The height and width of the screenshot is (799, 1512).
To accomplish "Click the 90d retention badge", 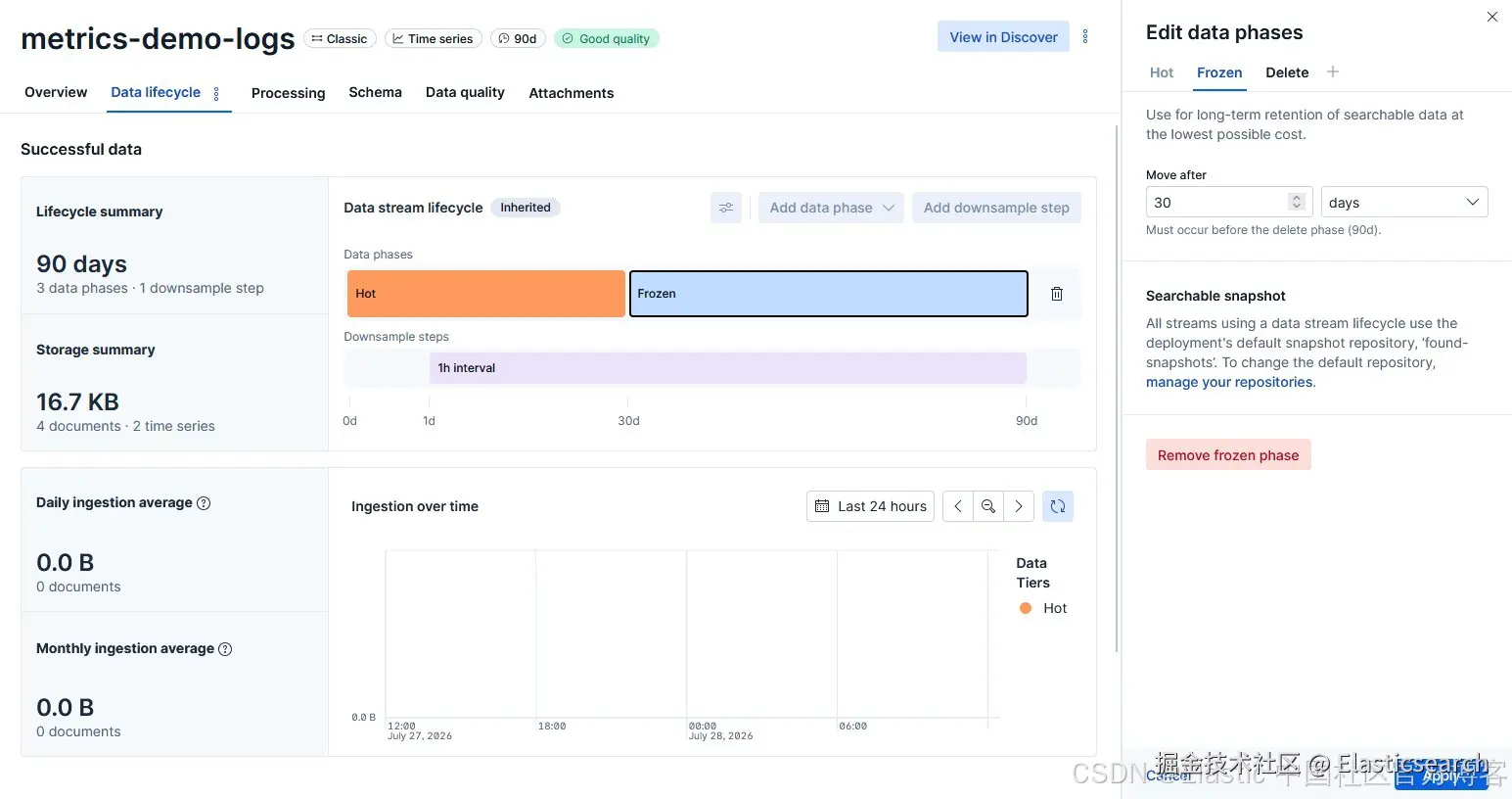I will (518, 38).
